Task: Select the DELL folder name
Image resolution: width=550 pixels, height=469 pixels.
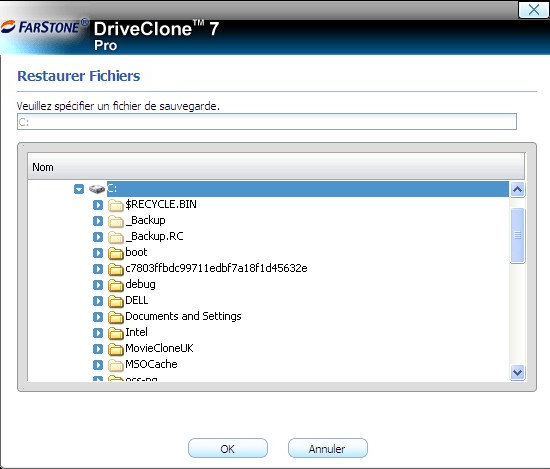Action: click(x=136, y=300)
